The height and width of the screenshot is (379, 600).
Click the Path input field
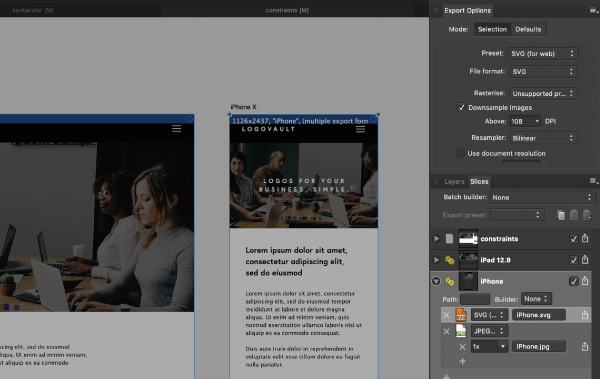pyautogui.click(x=475, y=299)
